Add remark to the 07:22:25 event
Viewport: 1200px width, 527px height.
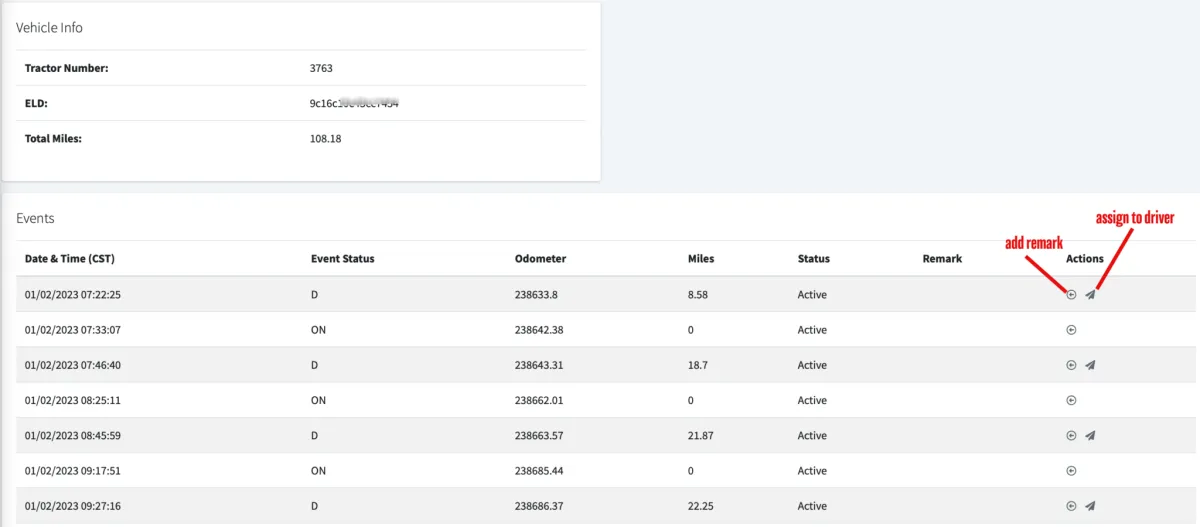click(x=1071, y=295)
